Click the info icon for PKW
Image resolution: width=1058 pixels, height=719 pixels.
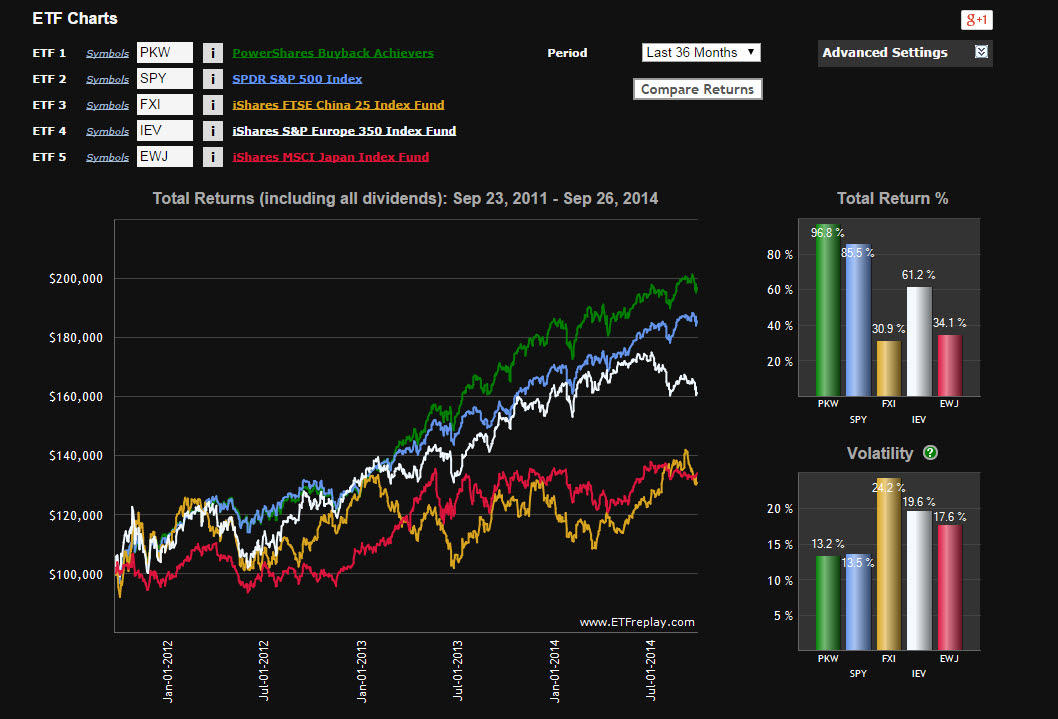click(x=212, y=53)
